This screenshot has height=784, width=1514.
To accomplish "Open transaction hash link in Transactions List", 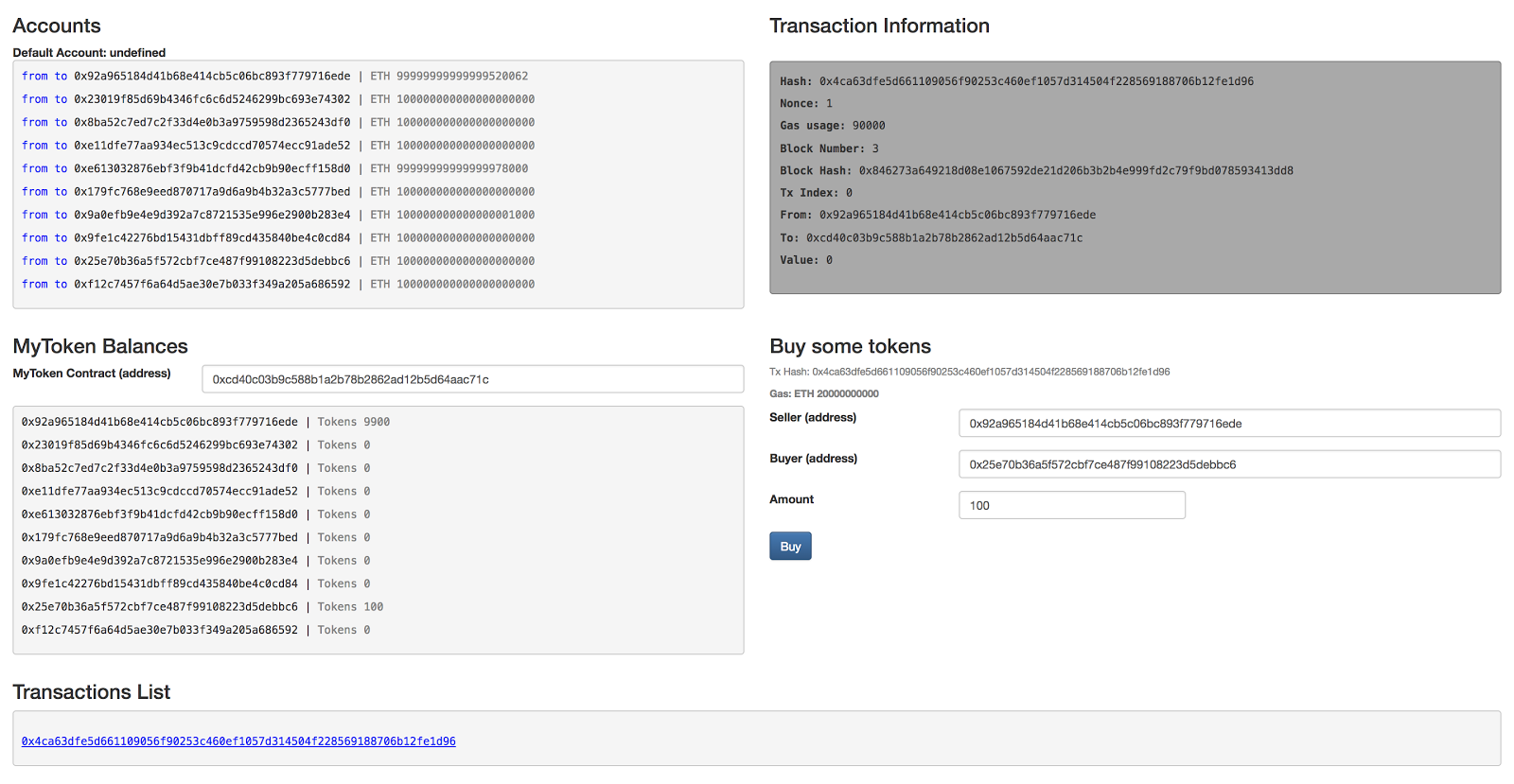I will (238, 741).
